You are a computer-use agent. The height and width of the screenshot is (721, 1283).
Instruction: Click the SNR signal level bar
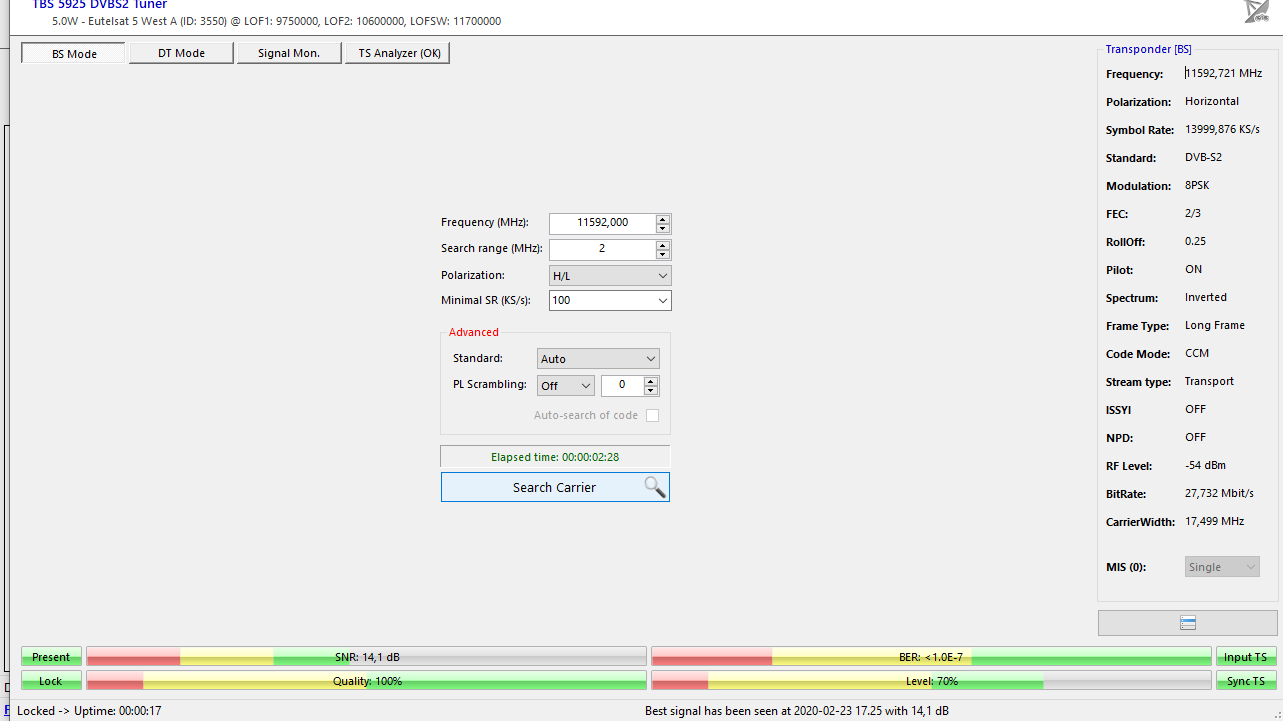(366, 657)
